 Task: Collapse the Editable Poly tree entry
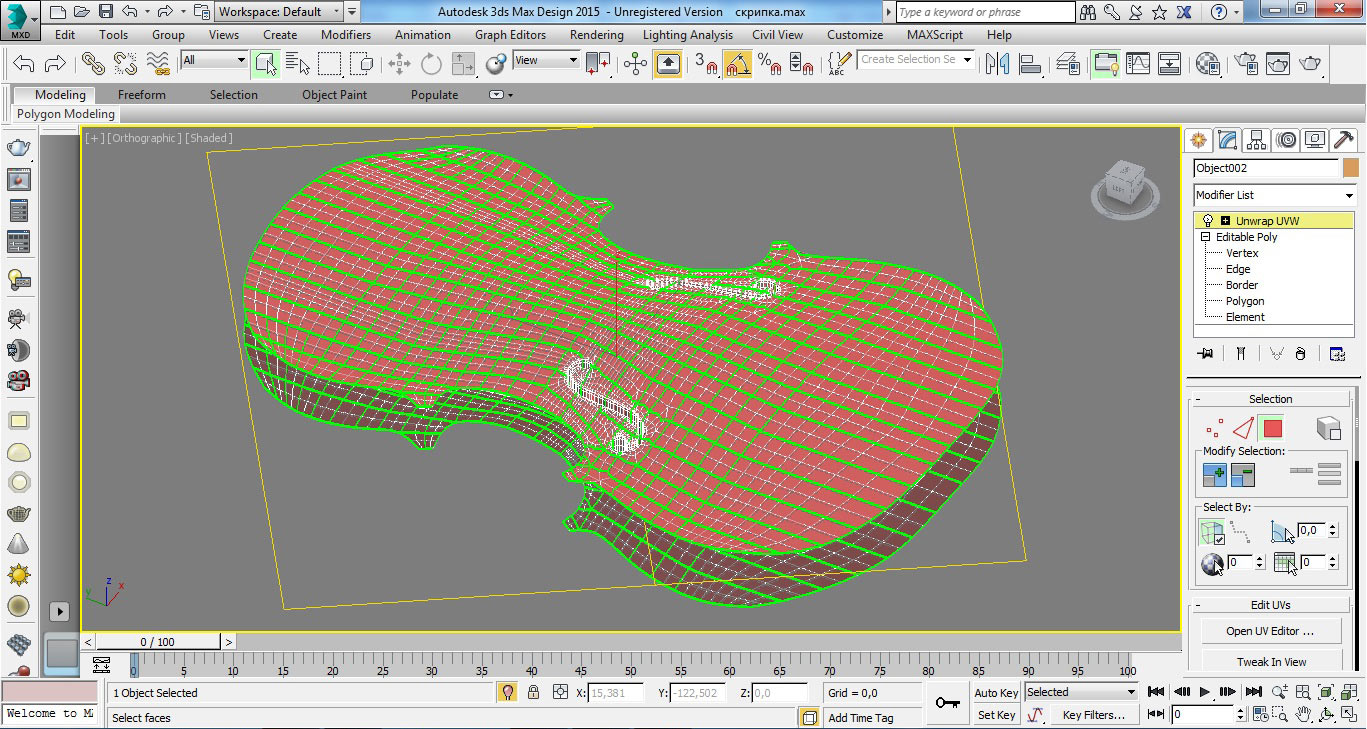click(1206, 237)
